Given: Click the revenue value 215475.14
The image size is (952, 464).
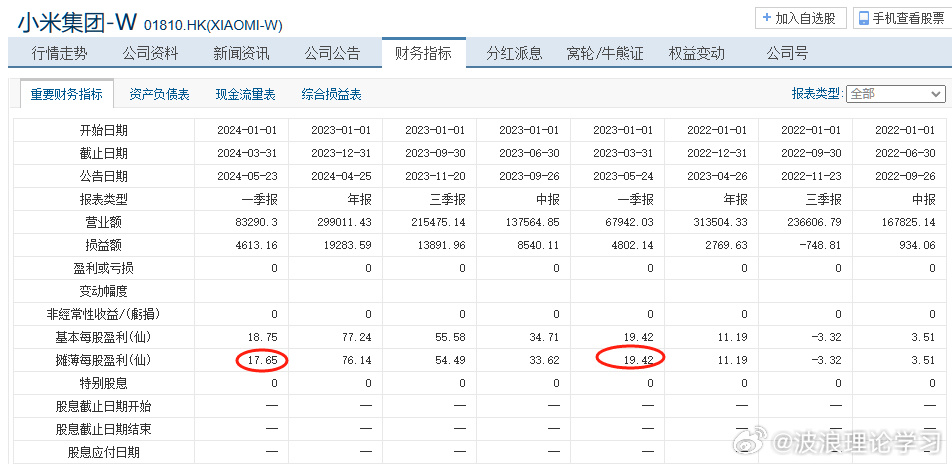Looking at the screenshot, I should [439, 222].
